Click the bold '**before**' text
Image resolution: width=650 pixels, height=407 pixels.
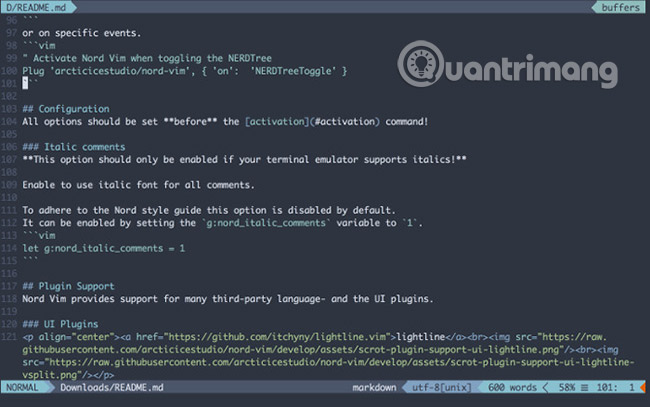[x=190, y=121]
